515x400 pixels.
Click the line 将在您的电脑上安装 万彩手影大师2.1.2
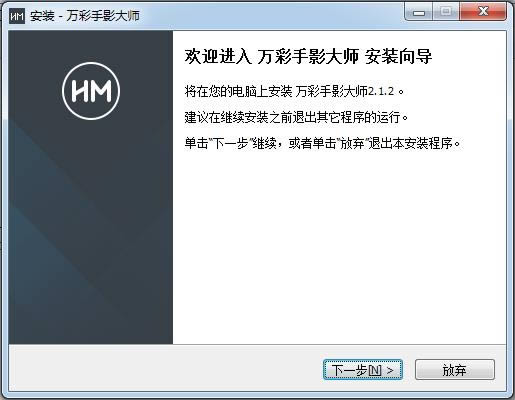coord(294,91)
